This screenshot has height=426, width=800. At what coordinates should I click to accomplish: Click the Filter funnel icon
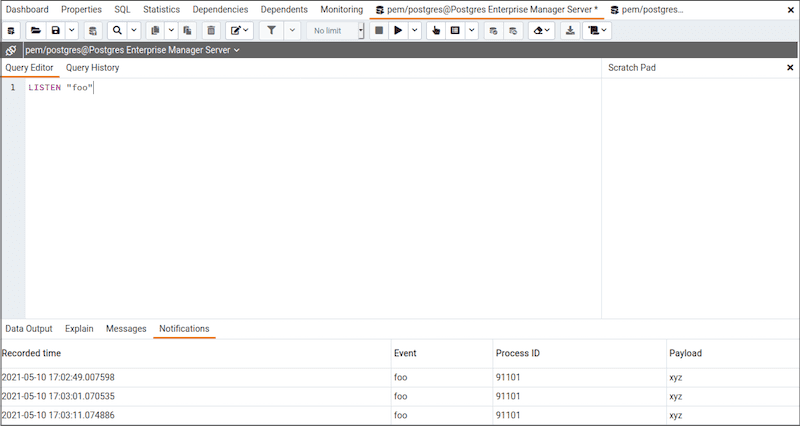[271, 31]
